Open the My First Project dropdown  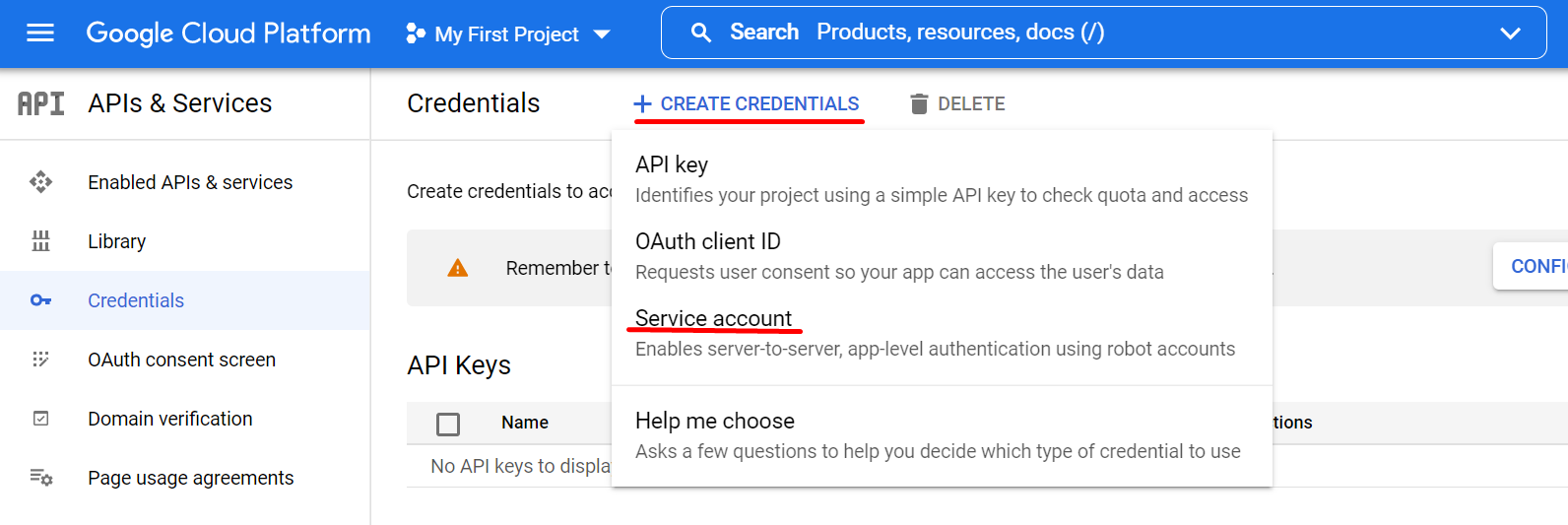508,34
